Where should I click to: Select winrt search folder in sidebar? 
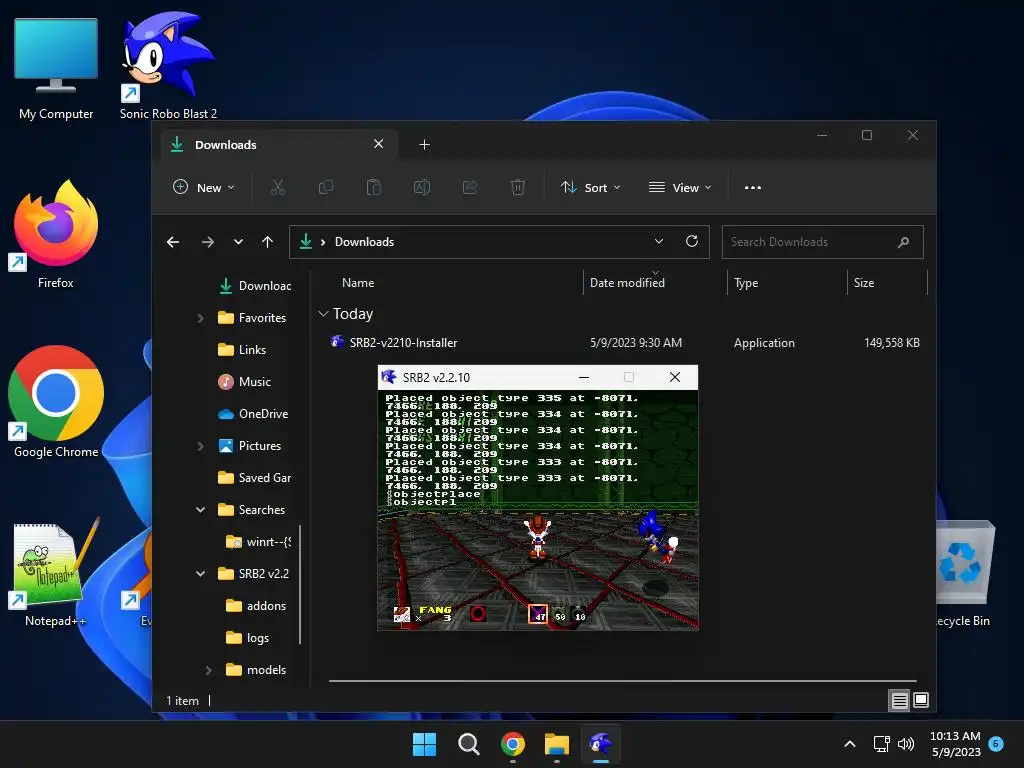click(258, 542)
